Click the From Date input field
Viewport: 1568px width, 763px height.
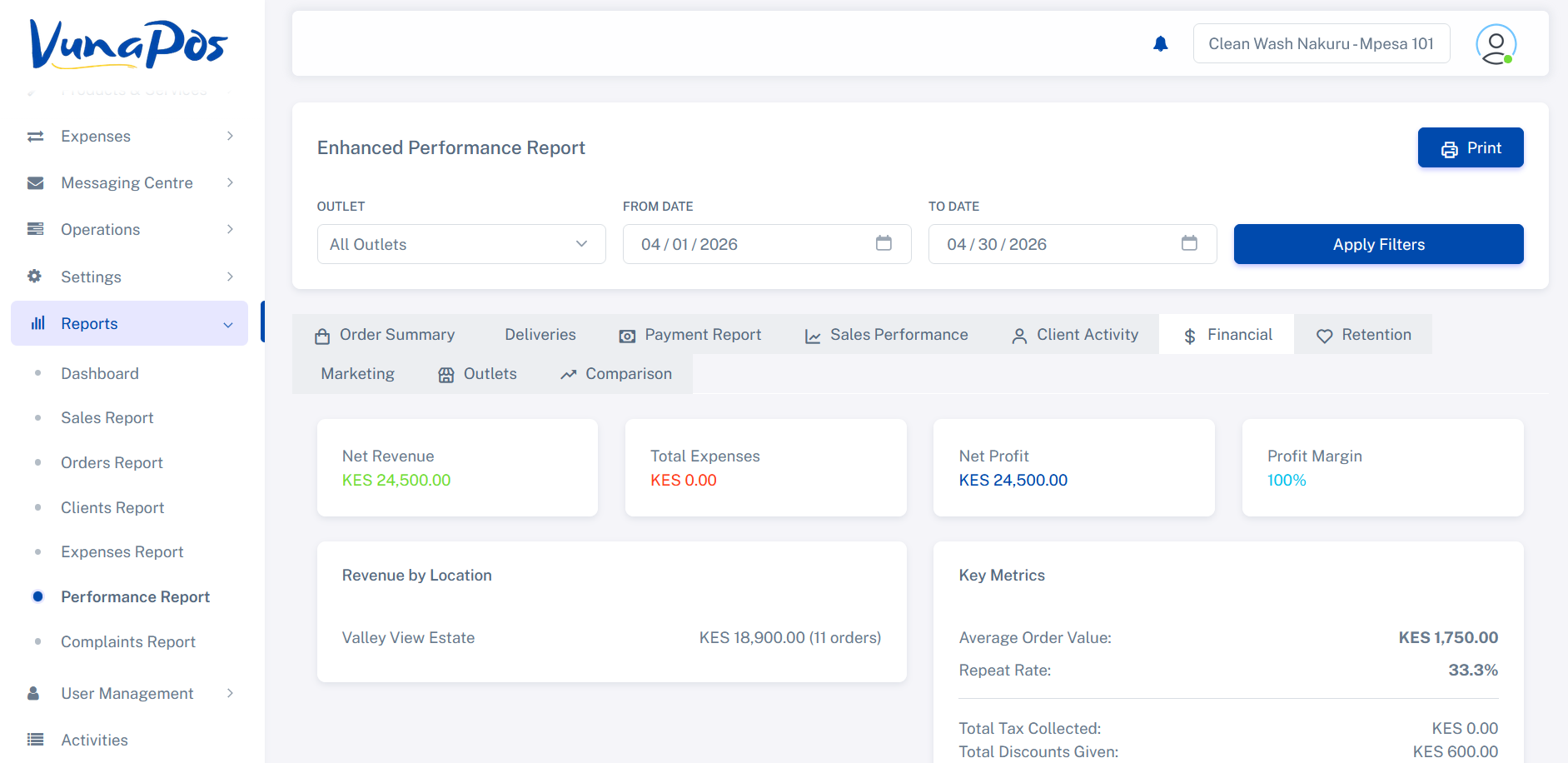pos(767,244)
